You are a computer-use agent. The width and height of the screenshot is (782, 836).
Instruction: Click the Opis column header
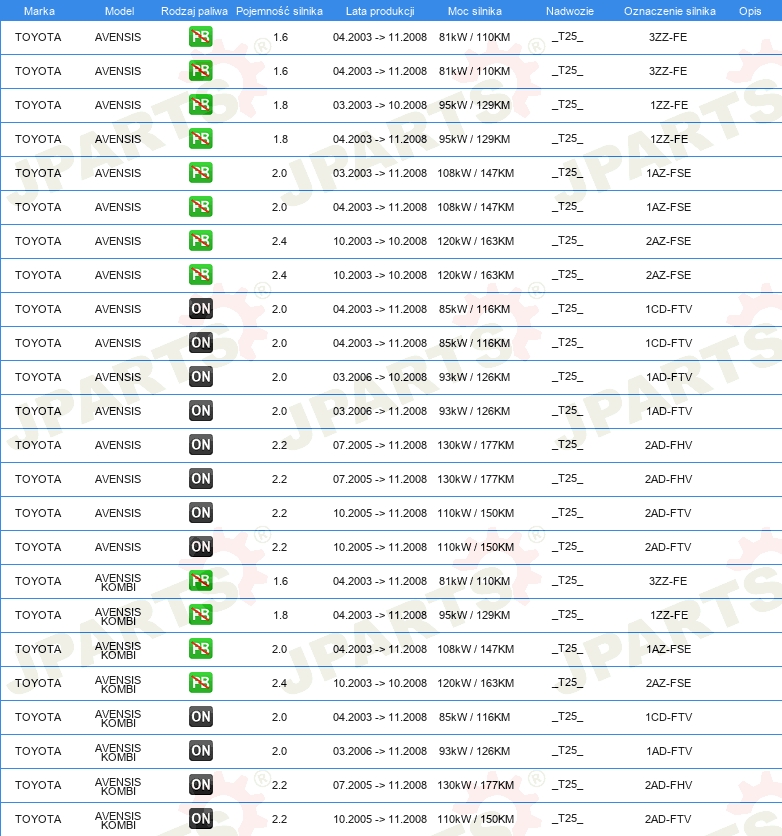tap(749, 11)
